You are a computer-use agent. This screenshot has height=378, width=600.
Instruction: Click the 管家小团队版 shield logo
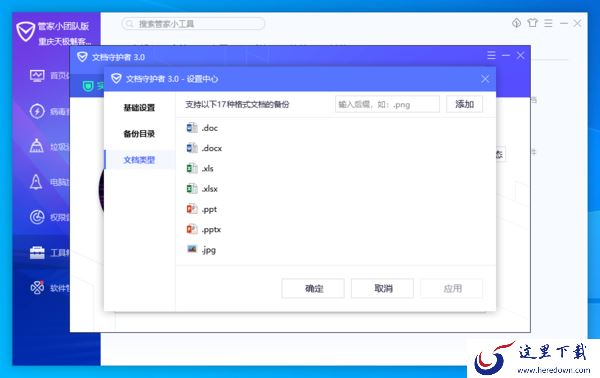pyautogui.click(x=26, y=31)
